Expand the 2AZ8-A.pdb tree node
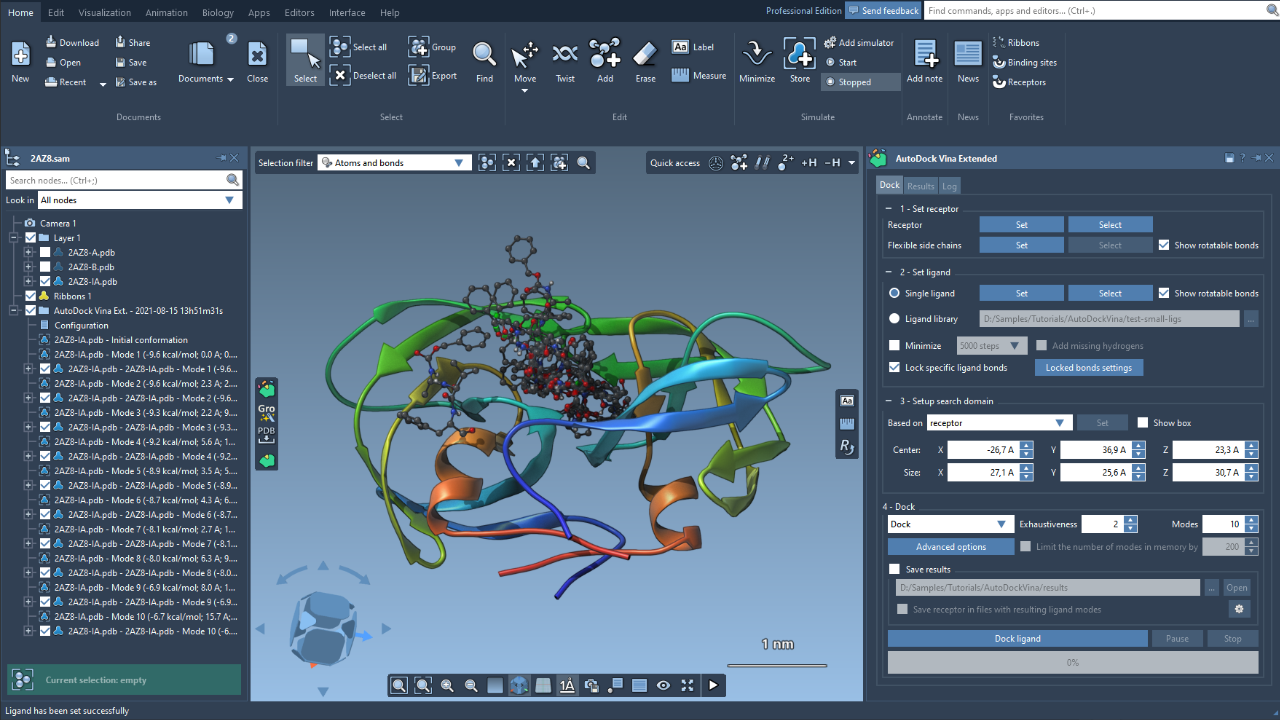 (x=29, y=253)
